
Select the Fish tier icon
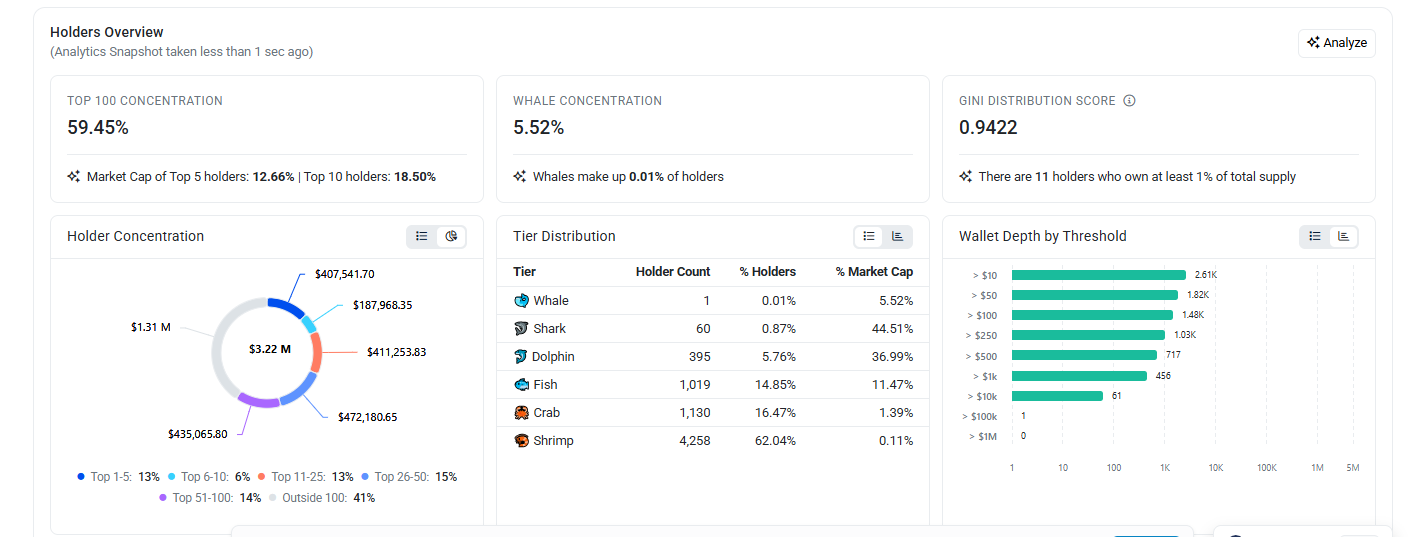(521, 385)
